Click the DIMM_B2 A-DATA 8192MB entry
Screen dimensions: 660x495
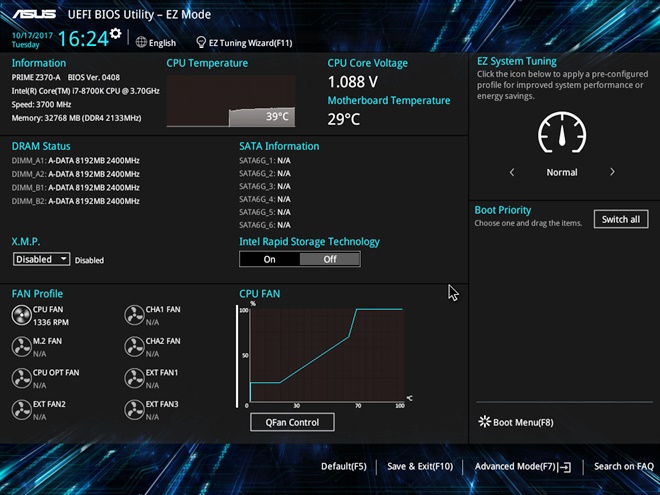pyautogui.click(x=76, y=201)
